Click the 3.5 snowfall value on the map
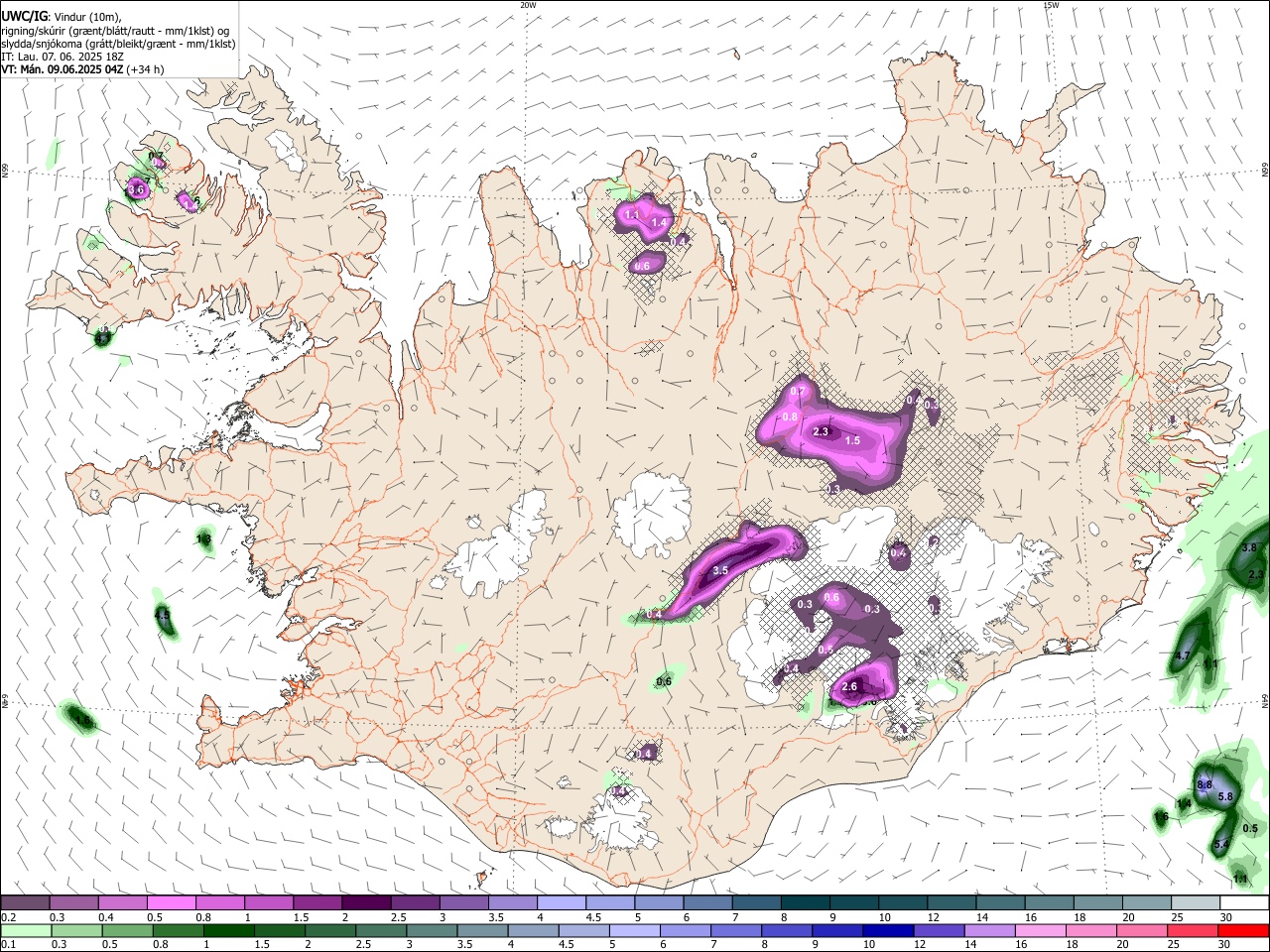Viewport: 1270px width, 952px height. [x=720, y=570]
